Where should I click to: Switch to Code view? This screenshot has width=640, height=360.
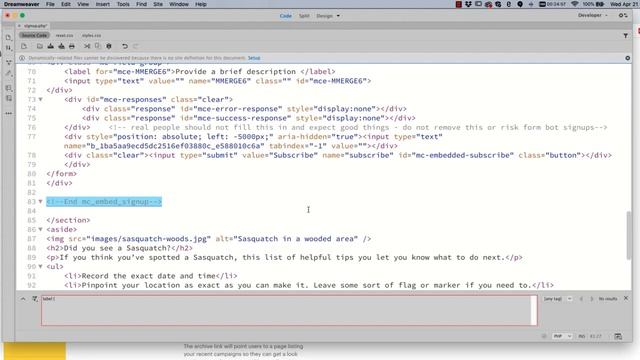[286, 16]
